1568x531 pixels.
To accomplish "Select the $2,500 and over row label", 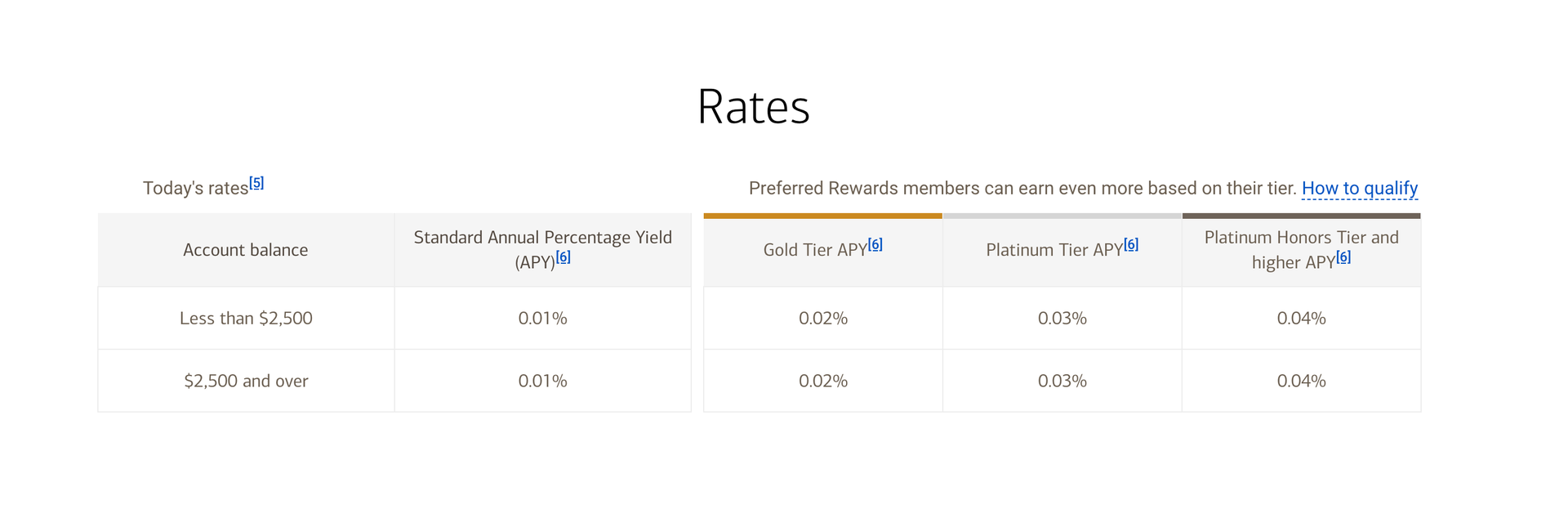I will click(245, 380).
